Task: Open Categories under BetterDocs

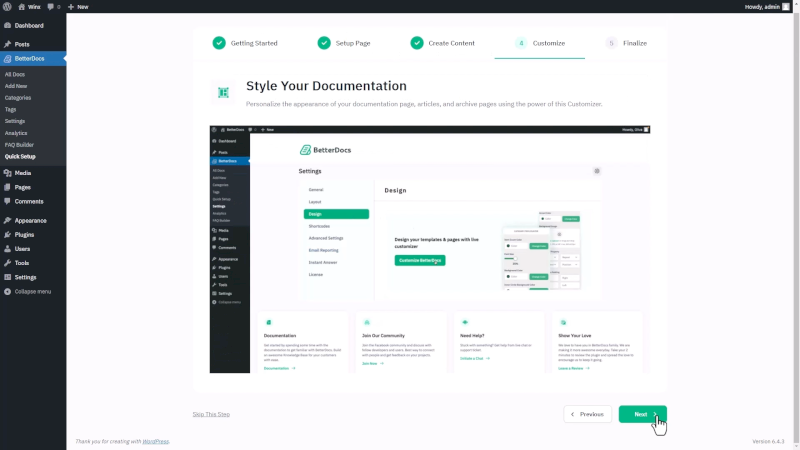Action: 18,98
